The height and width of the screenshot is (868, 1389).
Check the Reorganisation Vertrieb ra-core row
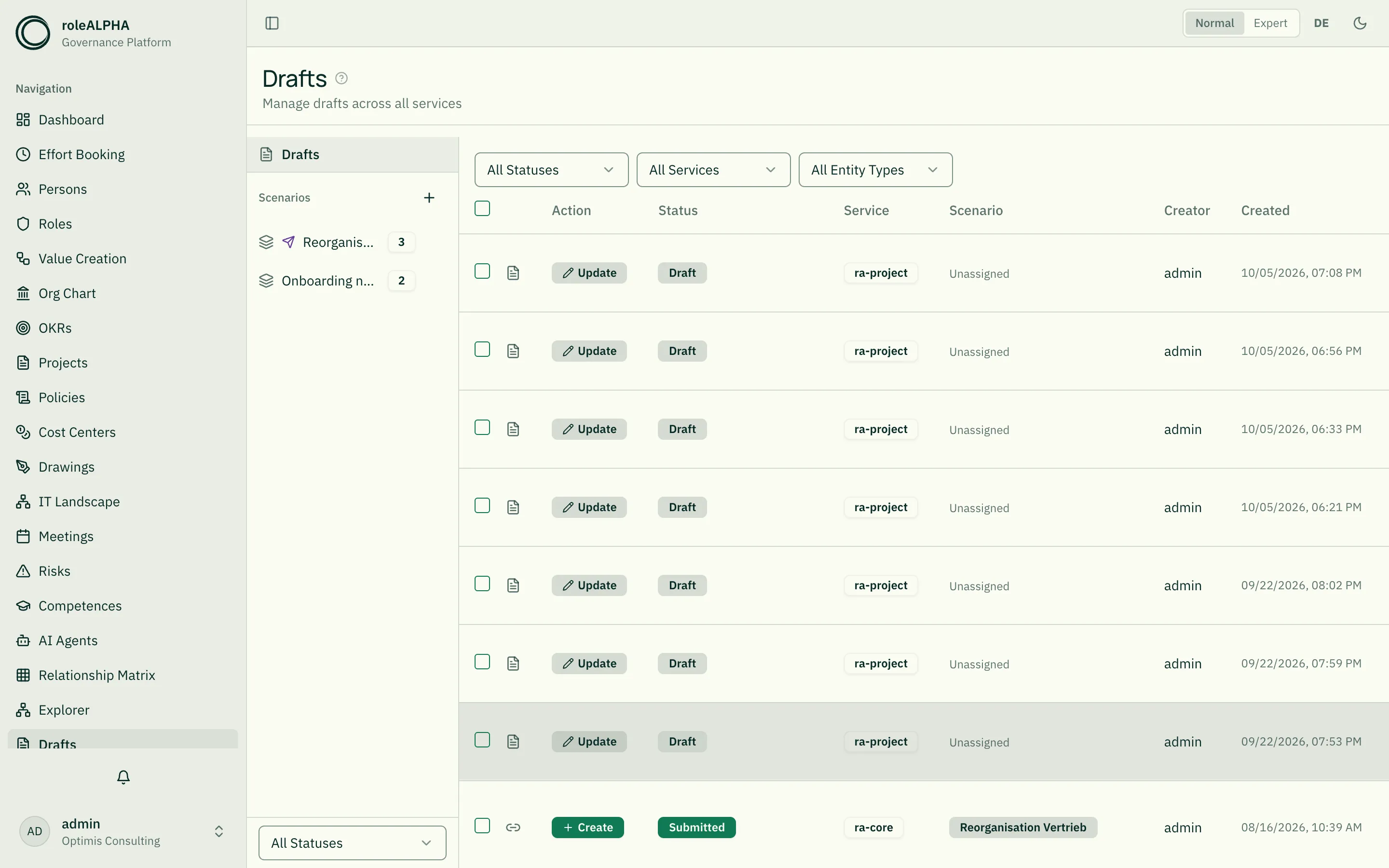click(482, 826)
